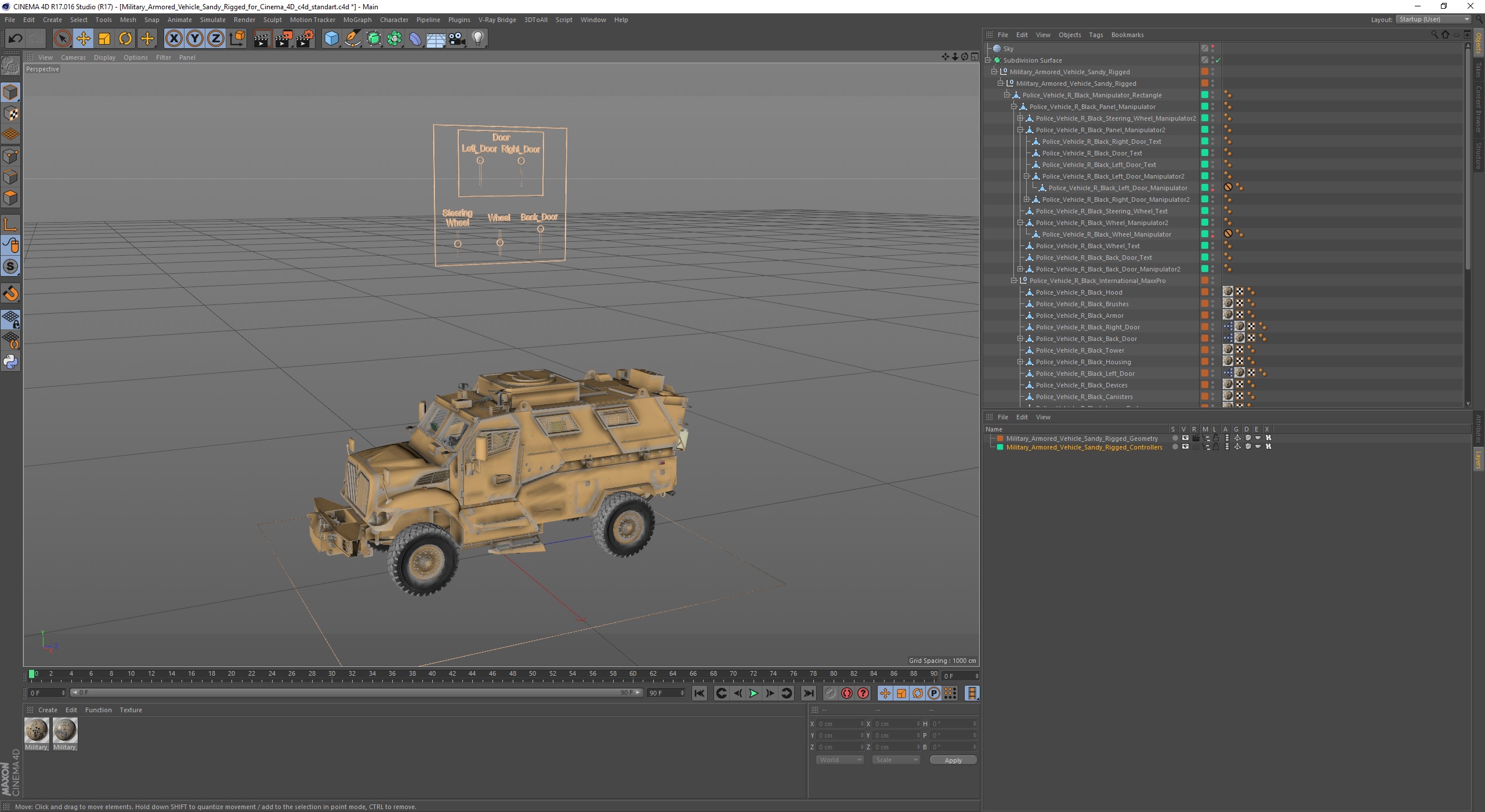
Task: Open material manager Texture menu
Action: pyautogui.click(x=131, y=710)
